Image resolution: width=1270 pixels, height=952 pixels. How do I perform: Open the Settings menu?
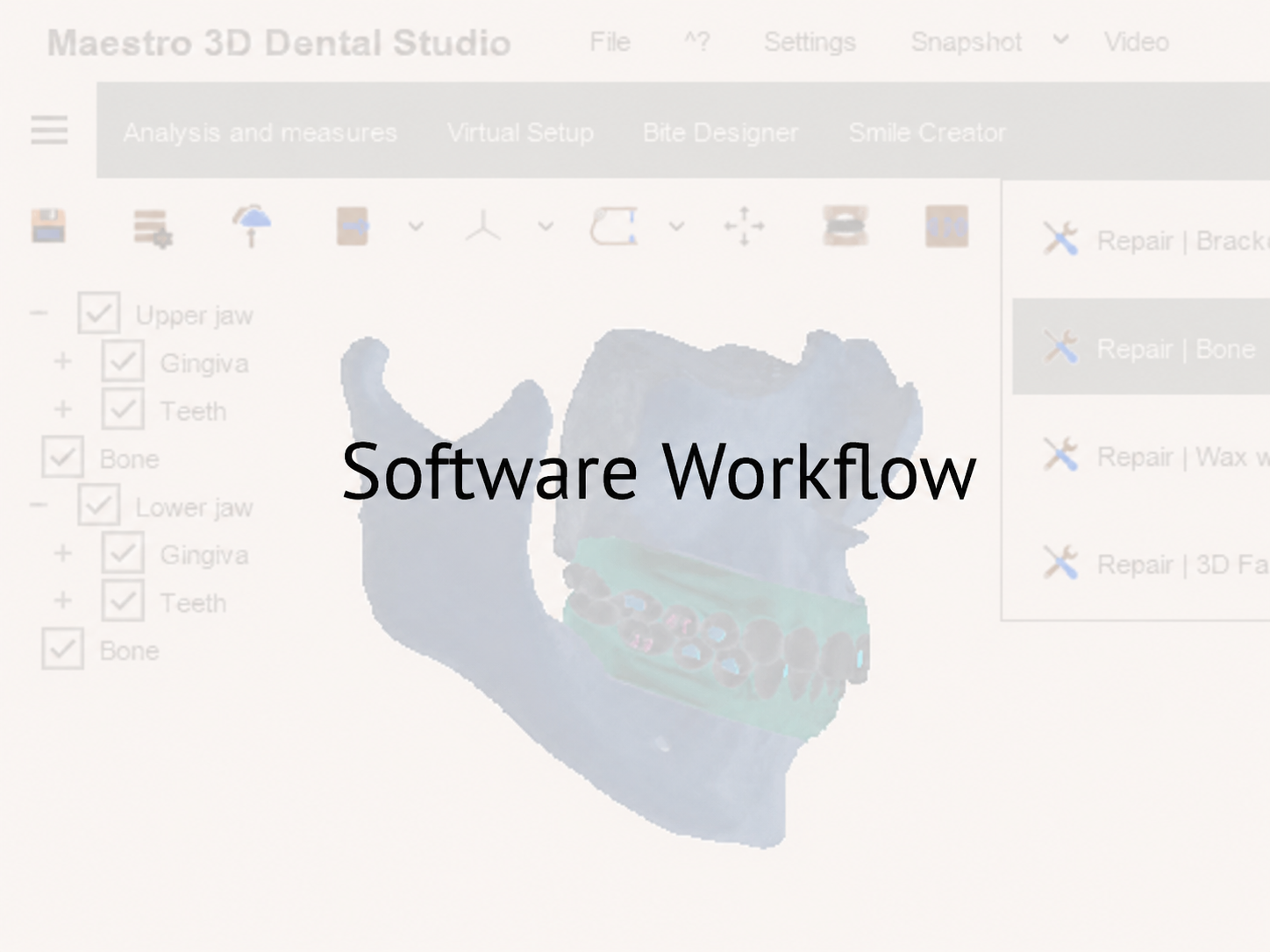pos(810,41)
